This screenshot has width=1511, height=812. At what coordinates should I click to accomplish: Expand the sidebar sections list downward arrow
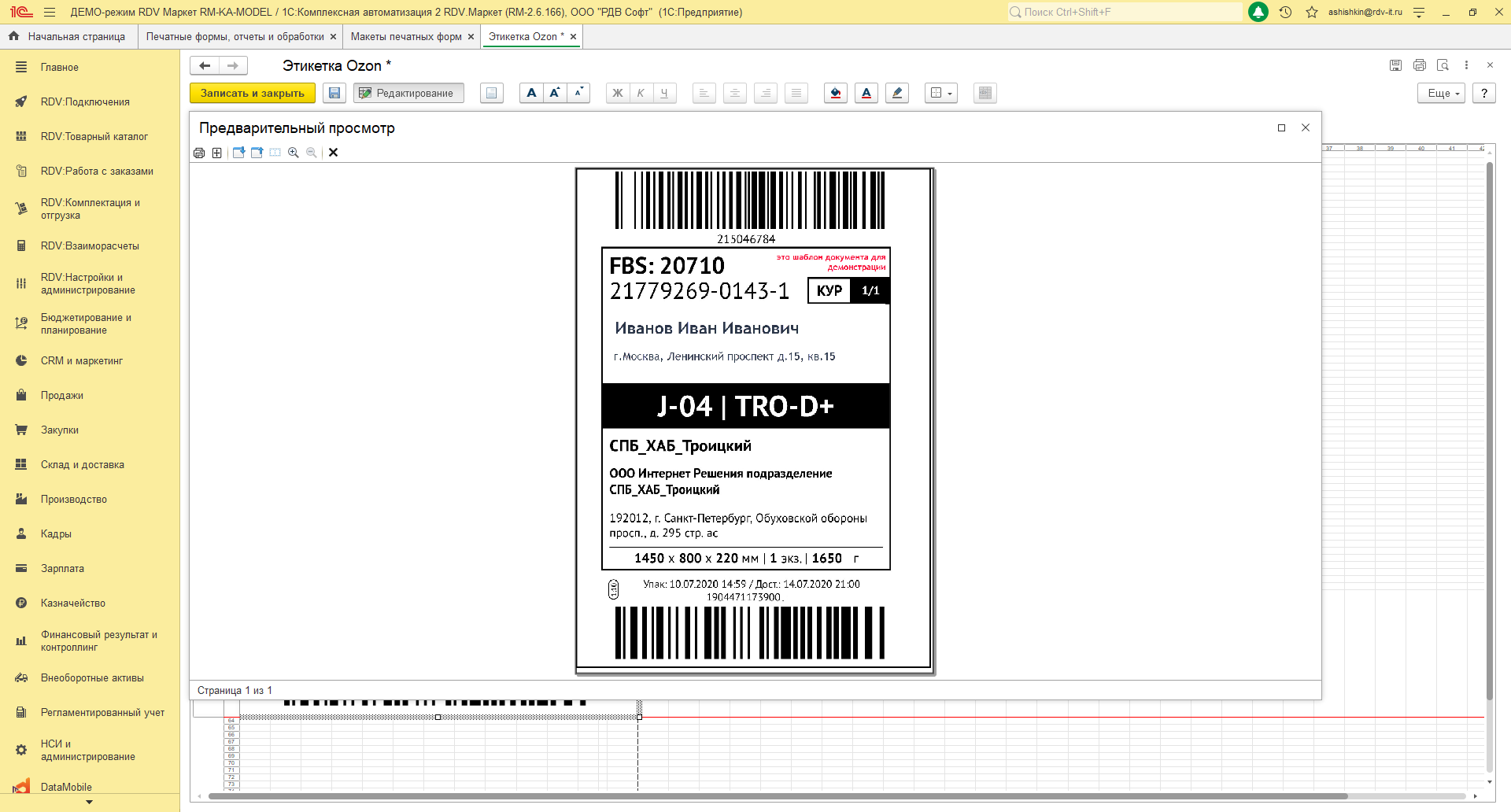[x=89, y=803]
